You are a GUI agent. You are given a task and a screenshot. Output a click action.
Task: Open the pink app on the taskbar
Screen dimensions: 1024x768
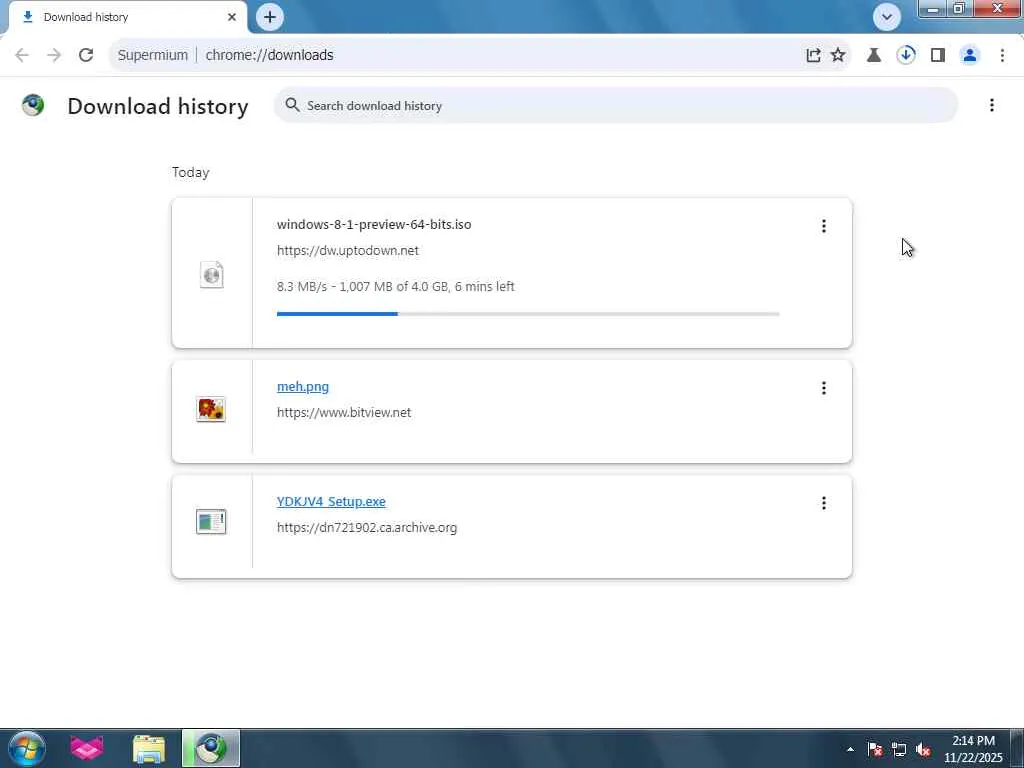click(x=87, y=748)
